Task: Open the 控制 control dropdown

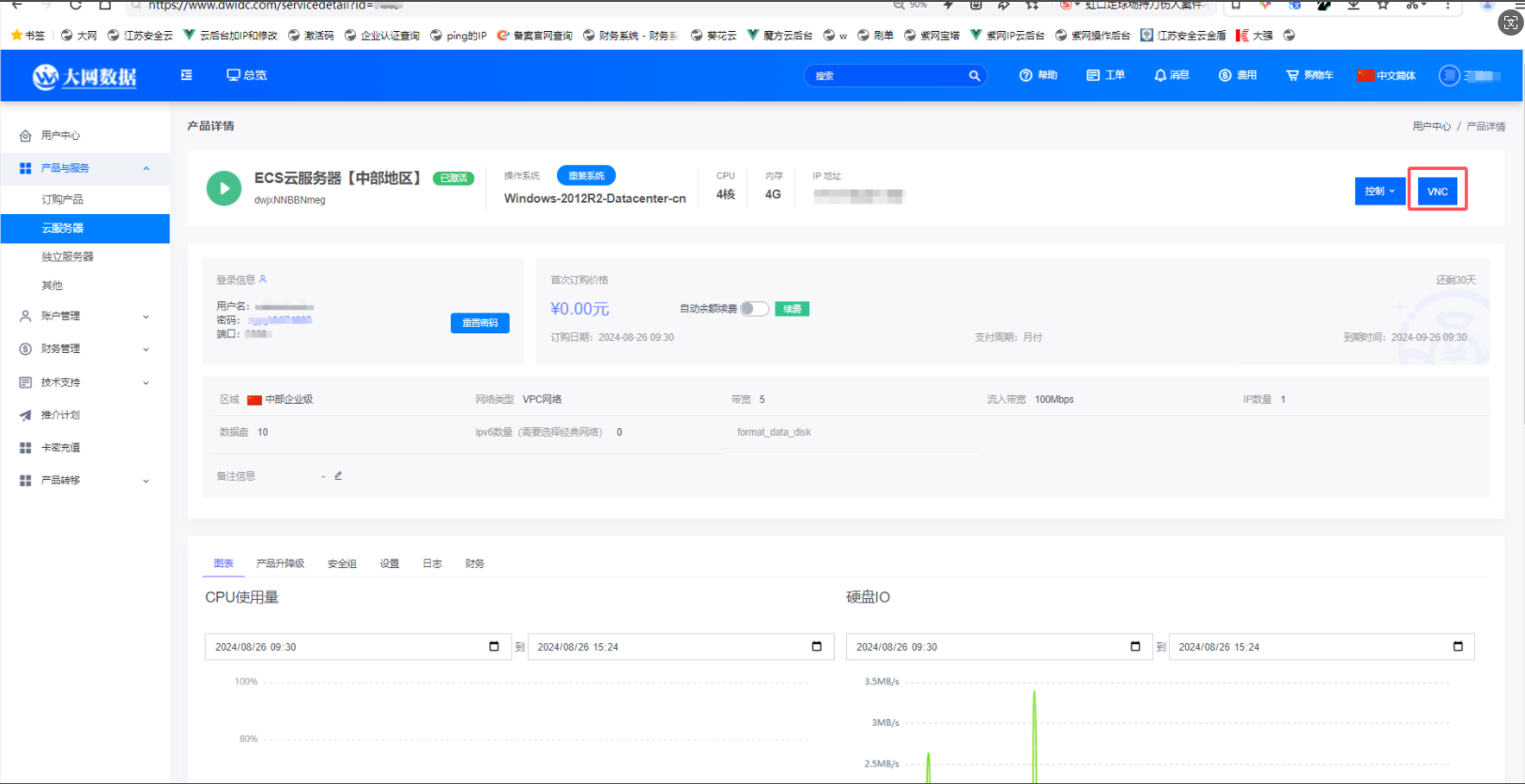Action: coord(1379,192)
